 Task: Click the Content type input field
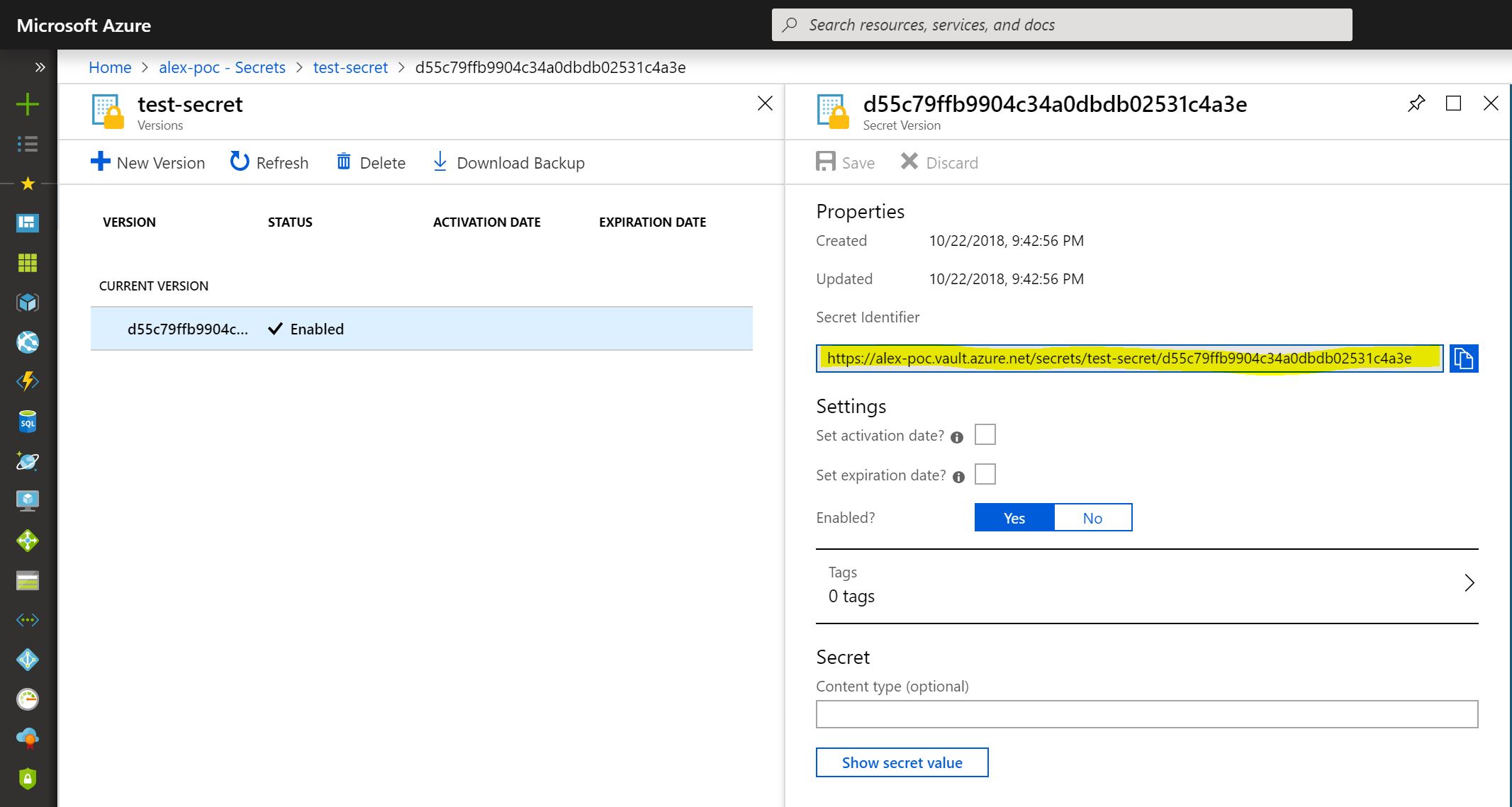pyautogui.click(x=1146, y=714)
